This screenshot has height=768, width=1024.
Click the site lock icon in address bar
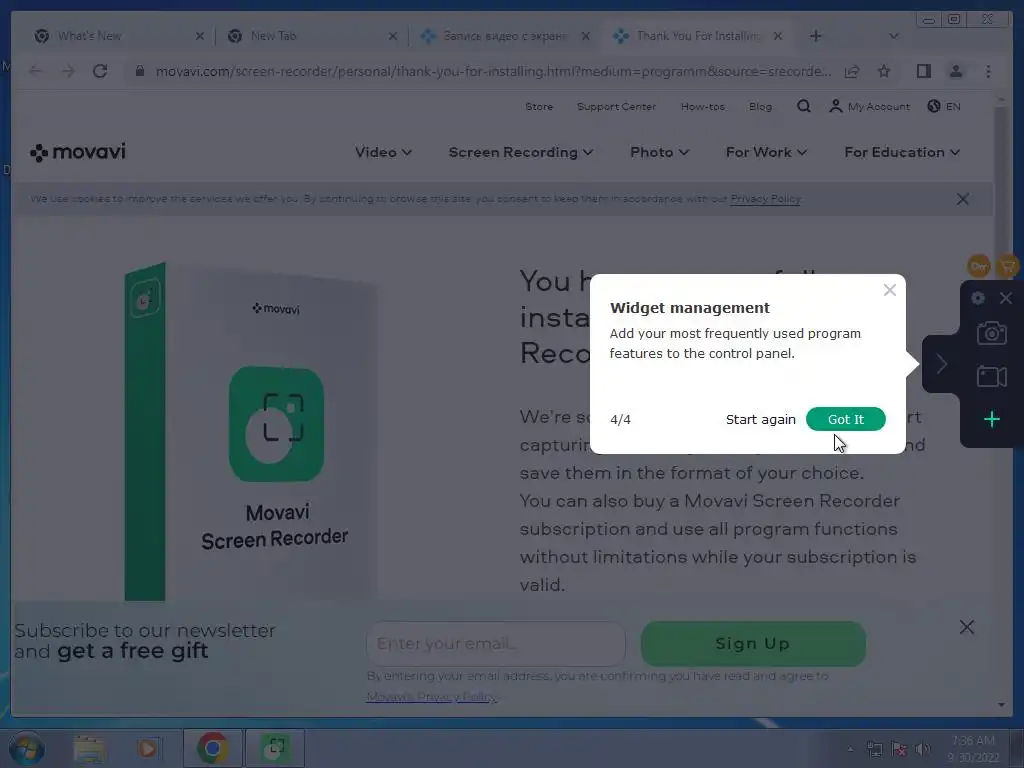(x=139, y=71)
